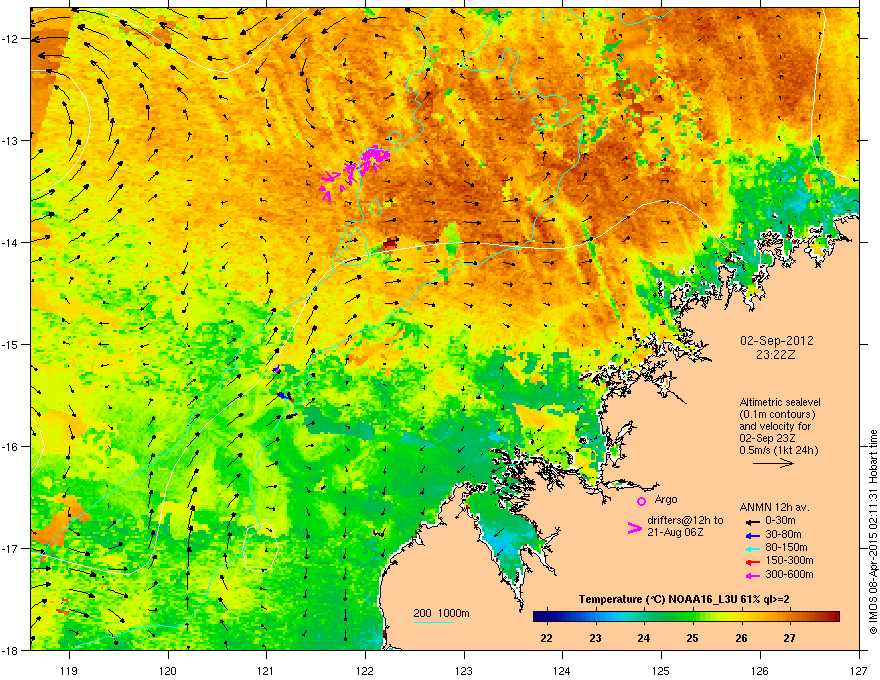Click latitude axis label '-13'
Screen dimensions: 880x680
[10, 140]
